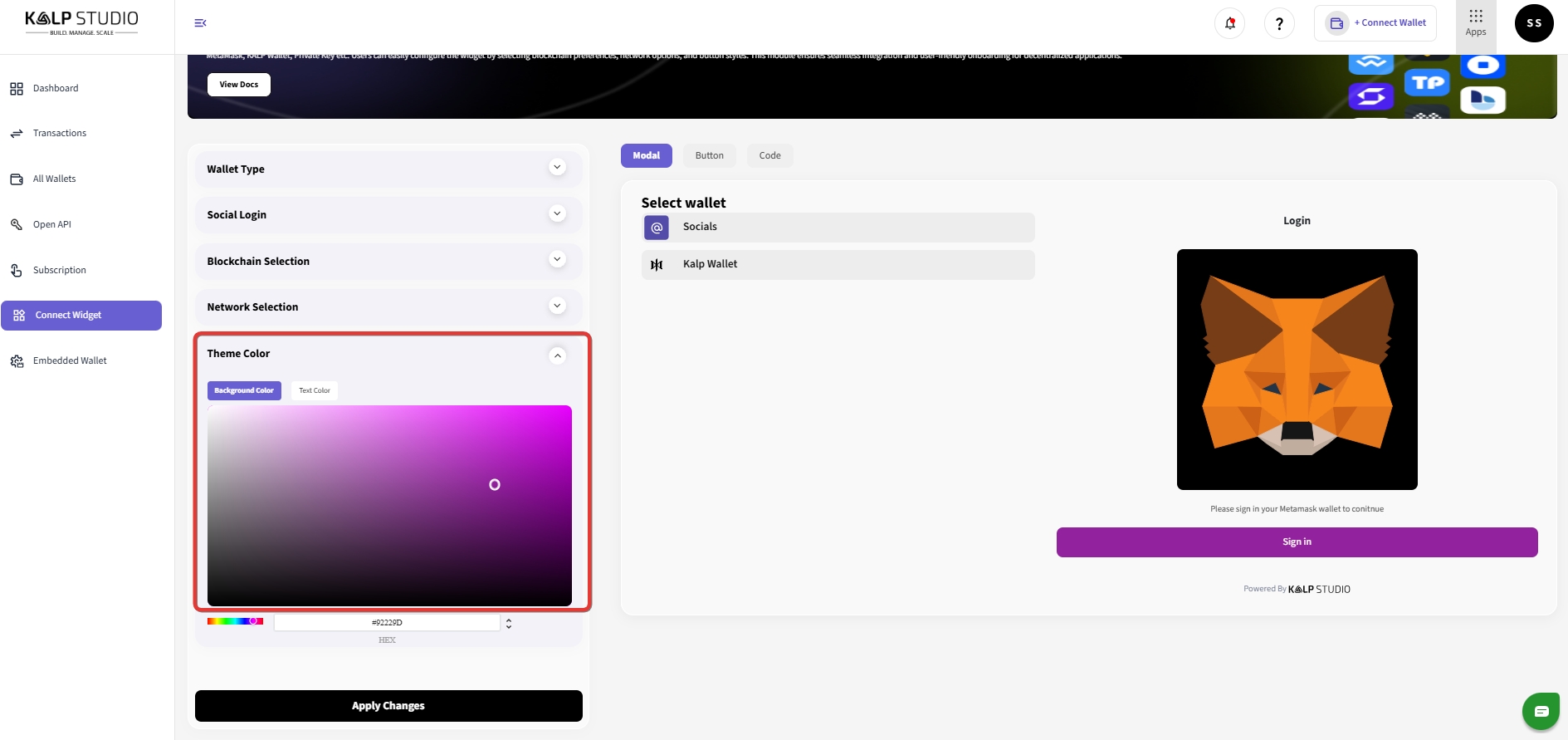Switch to the Button preview tab
Screen dimensions: 1568x740
click(x=709, y=155)
